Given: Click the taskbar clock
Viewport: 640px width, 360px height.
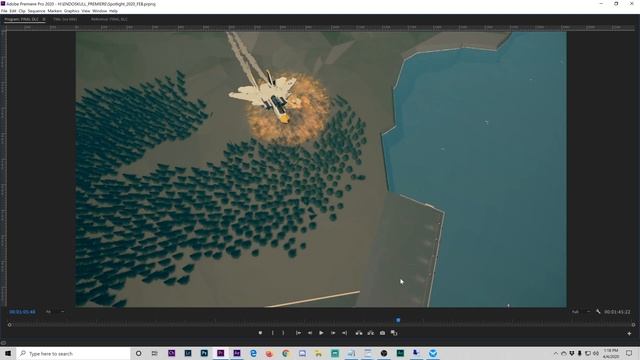Looking at the screenshot, I should coord(611,353).
